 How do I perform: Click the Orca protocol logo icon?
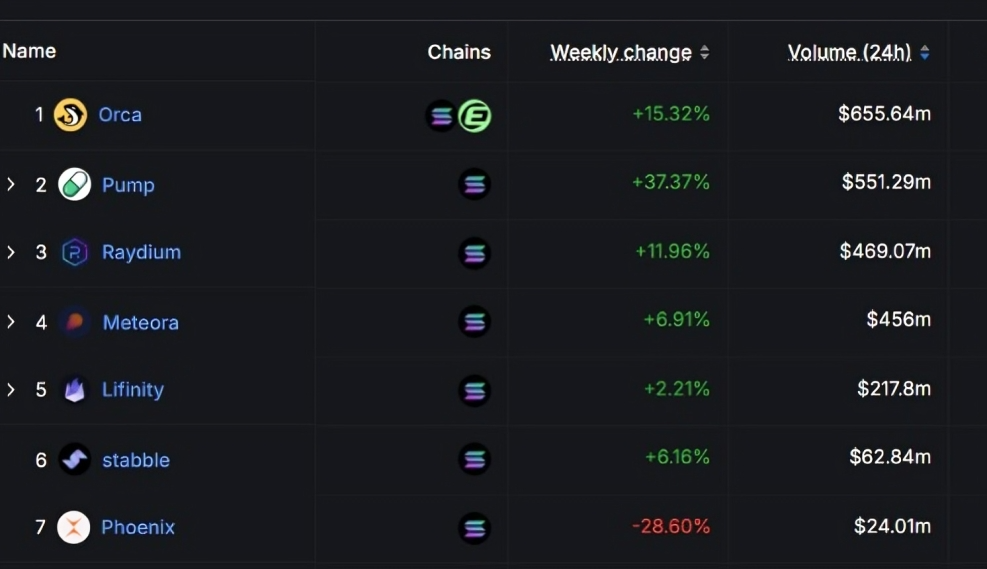coord(70,115)
